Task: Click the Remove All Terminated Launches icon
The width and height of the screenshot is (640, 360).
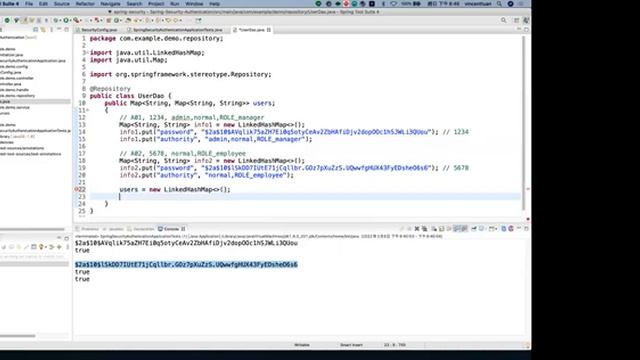Action: [424, 229]
